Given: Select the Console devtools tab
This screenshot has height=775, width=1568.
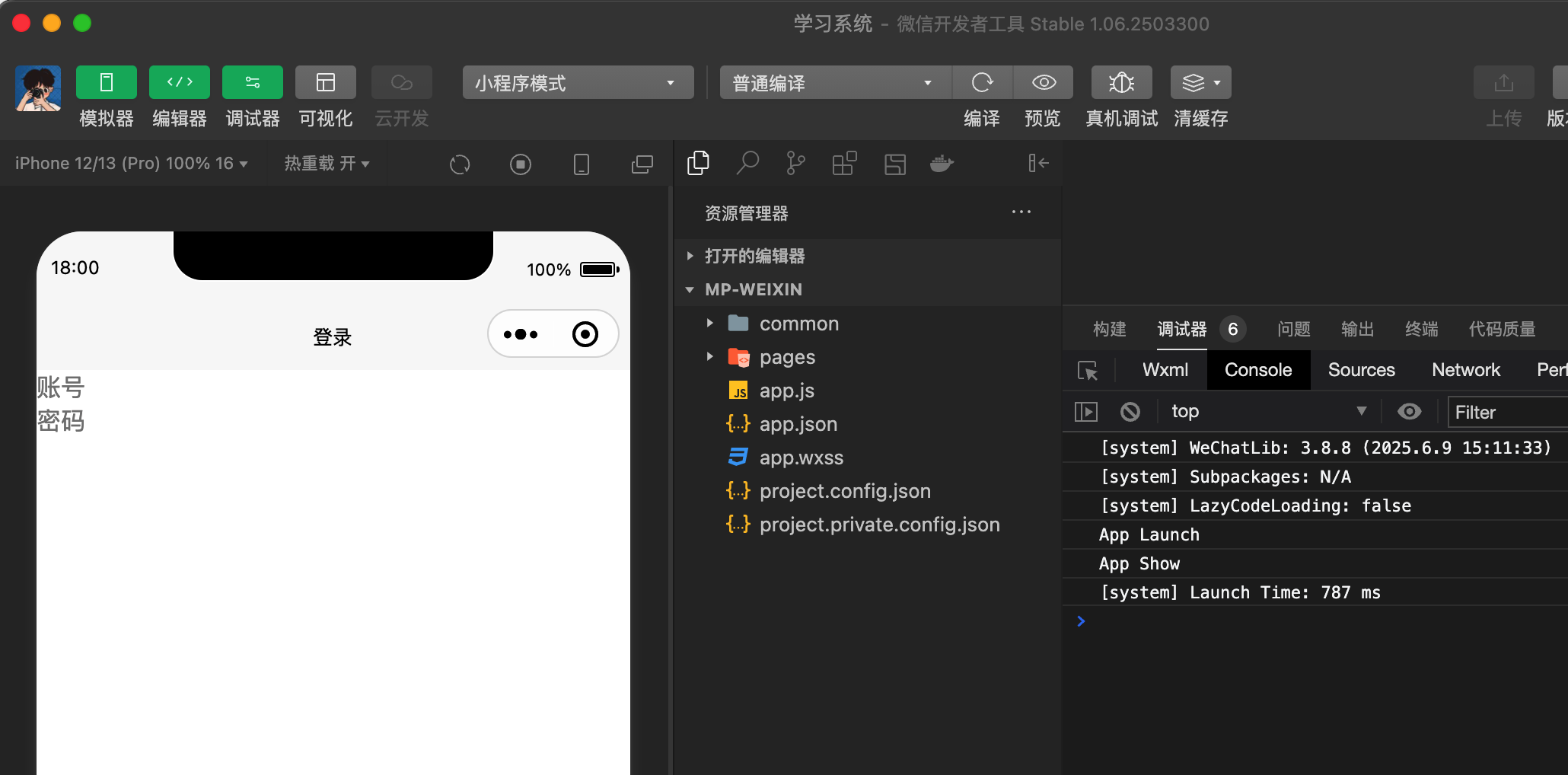Looking at the screenshot, I should tap(1258, 370).
